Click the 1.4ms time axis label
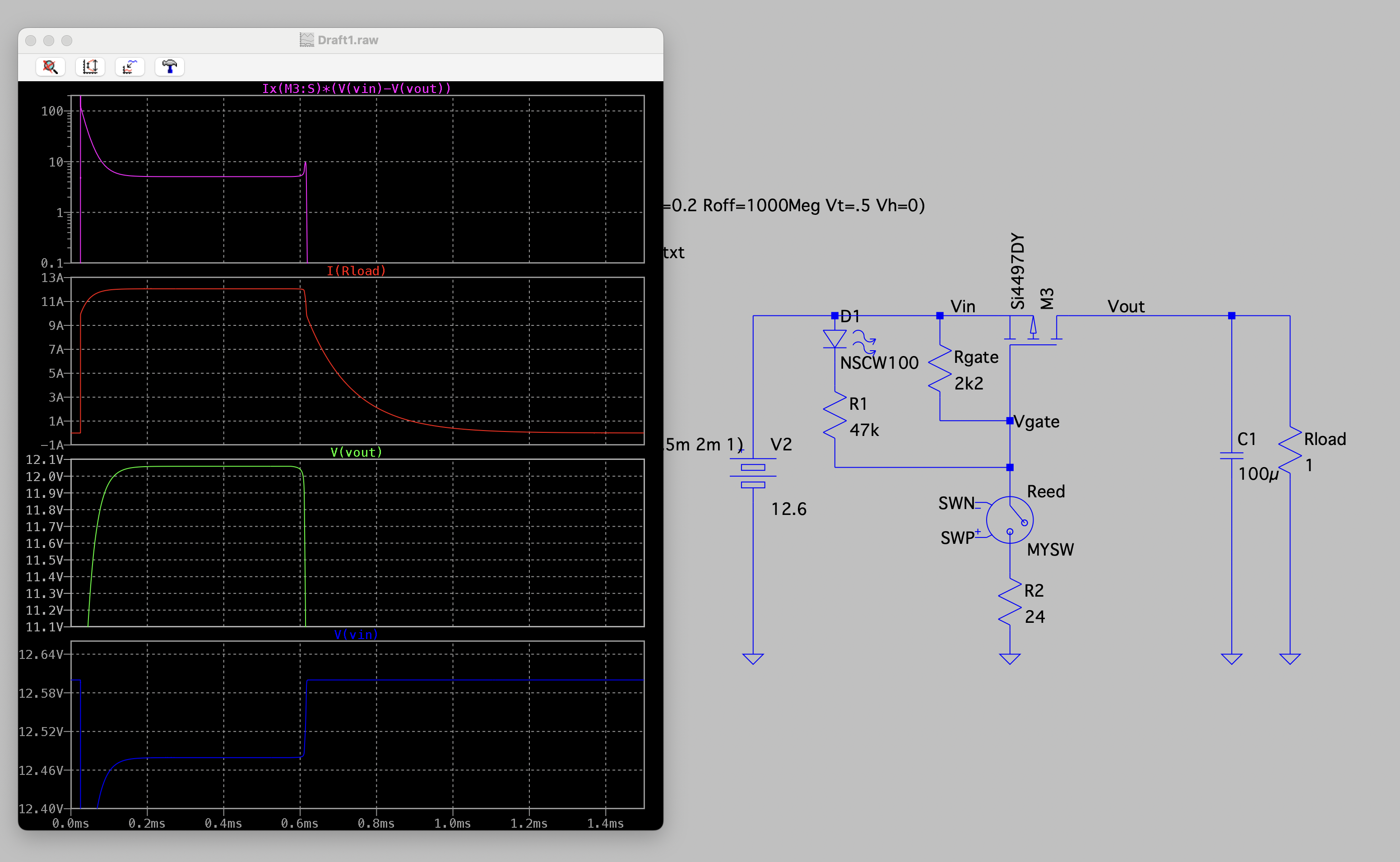Image resolution: width=1400 pixels, height=862 pixels. coord(605,823)
